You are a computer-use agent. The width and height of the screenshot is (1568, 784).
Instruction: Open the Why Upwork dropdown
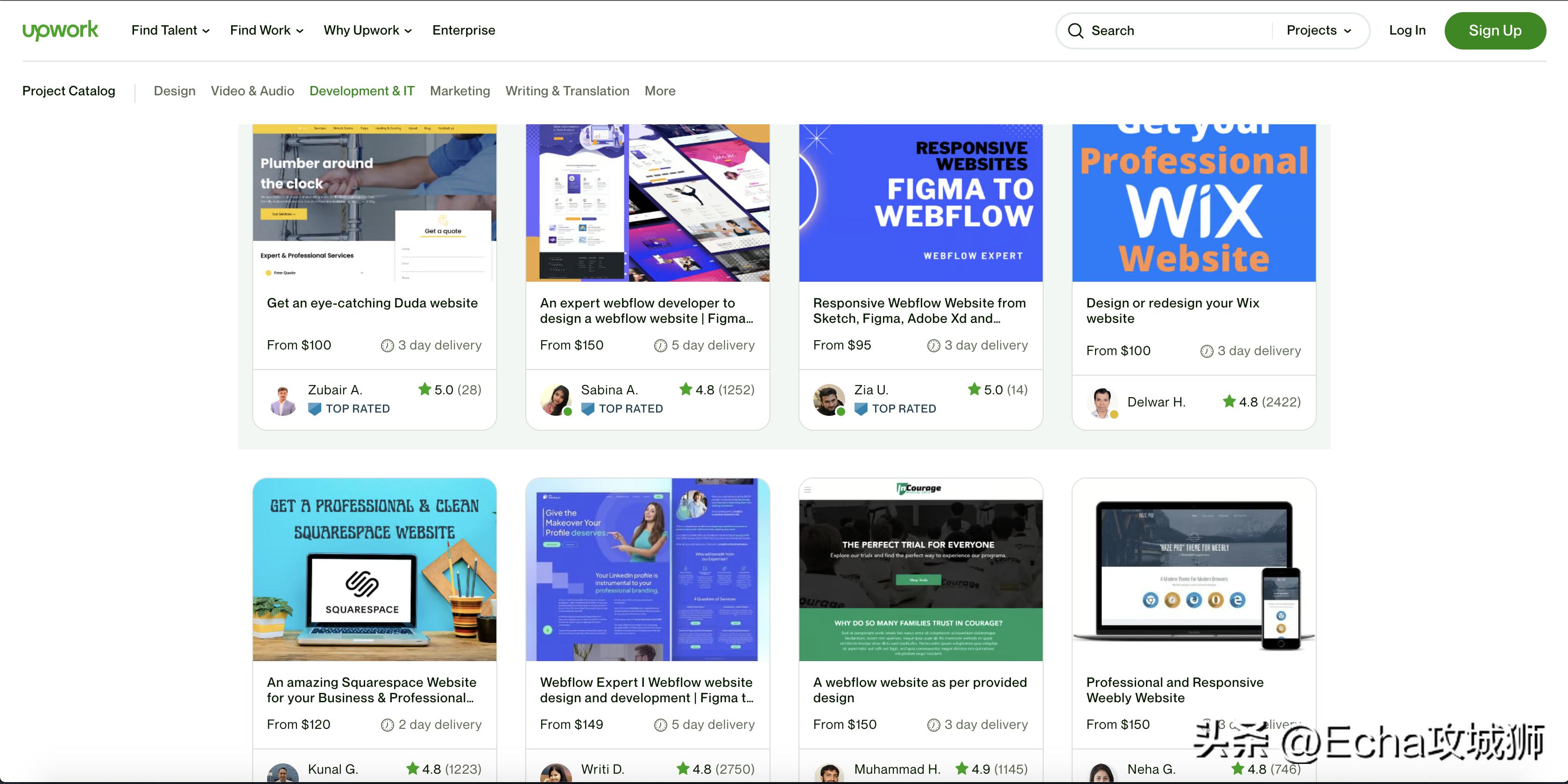(367, 30)
